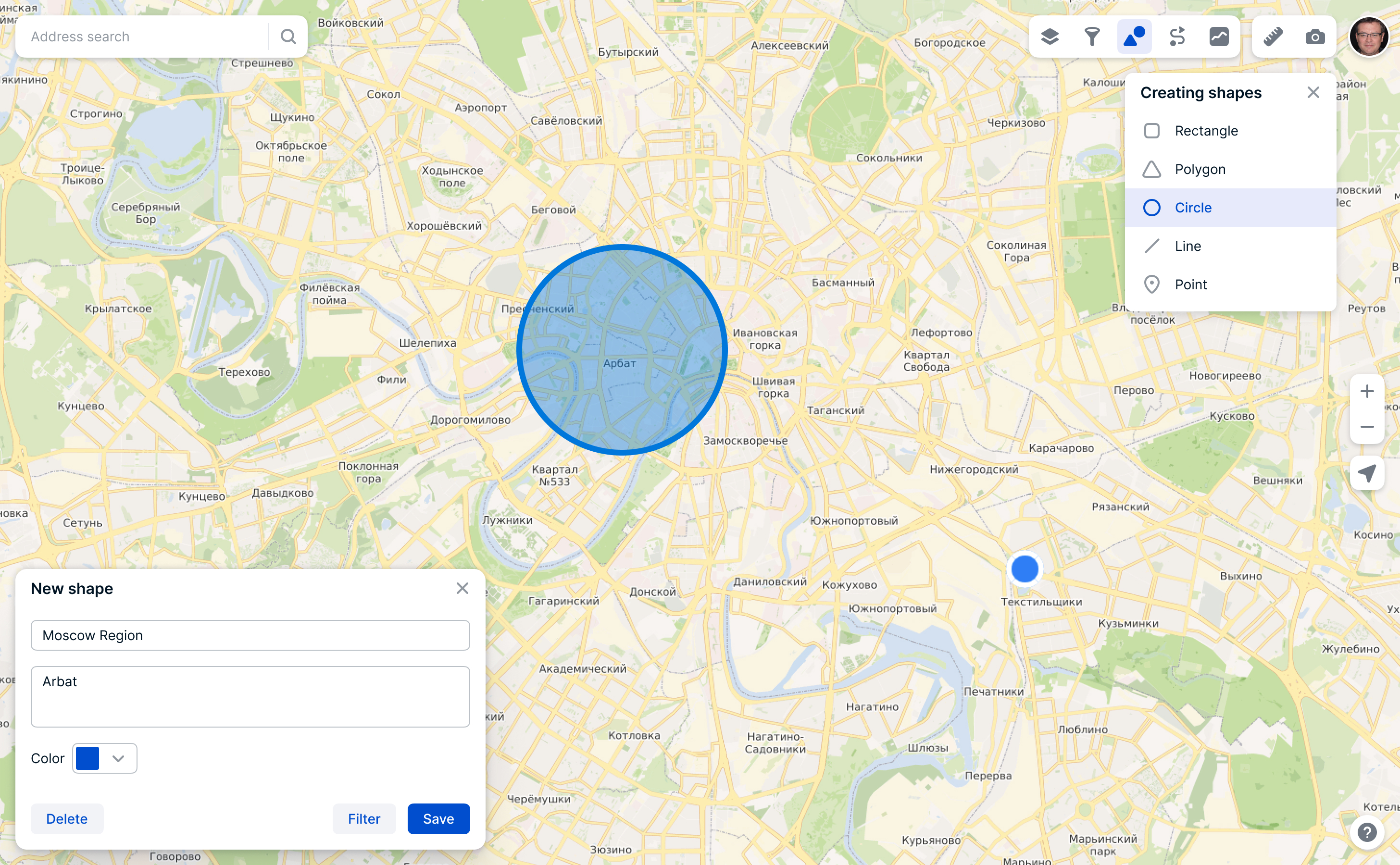
Task: Open the filter funnel tool
Action: point(1092,37)
